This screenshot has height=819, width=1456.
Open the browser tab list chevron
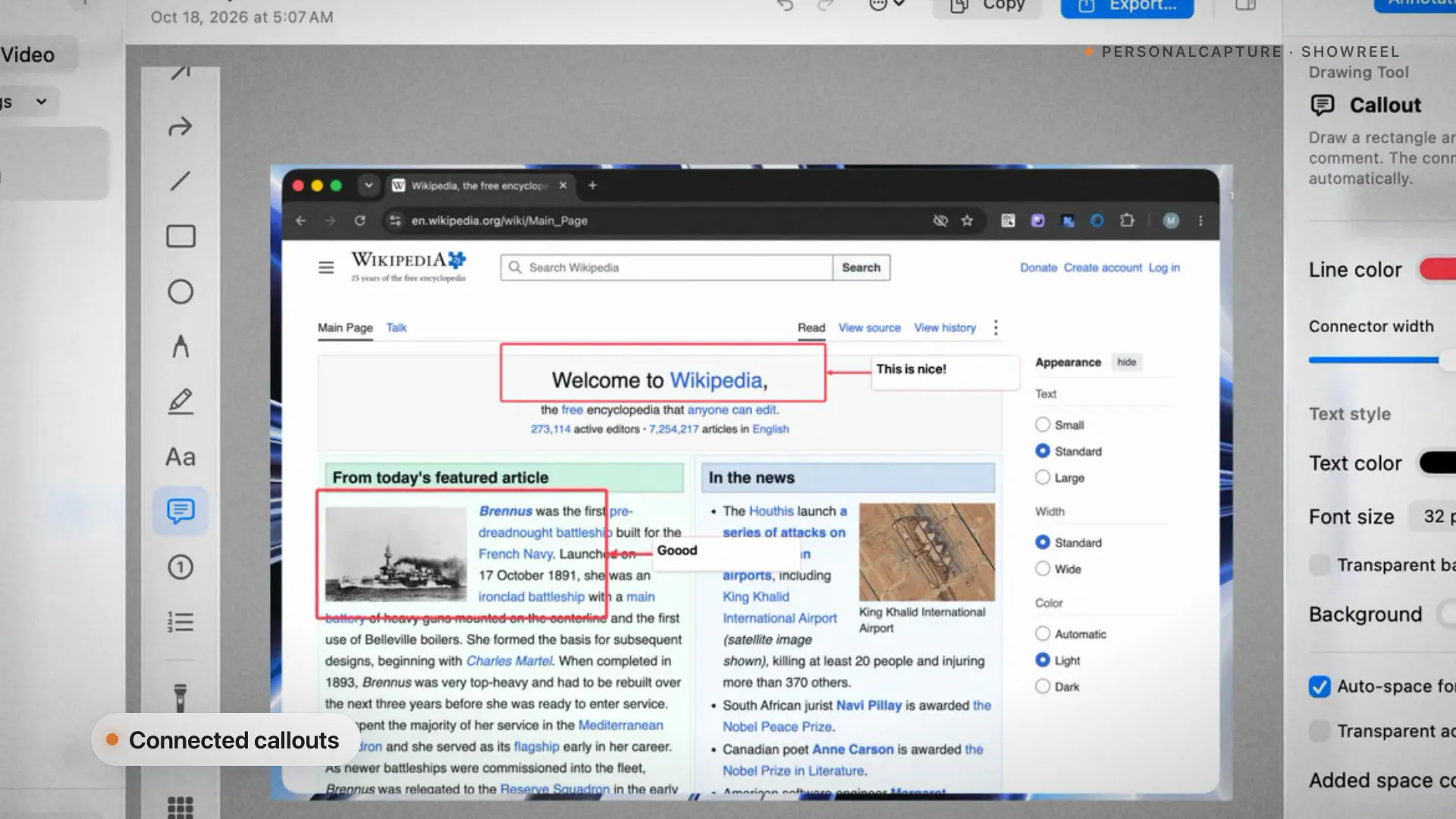[x=369, y=185]
